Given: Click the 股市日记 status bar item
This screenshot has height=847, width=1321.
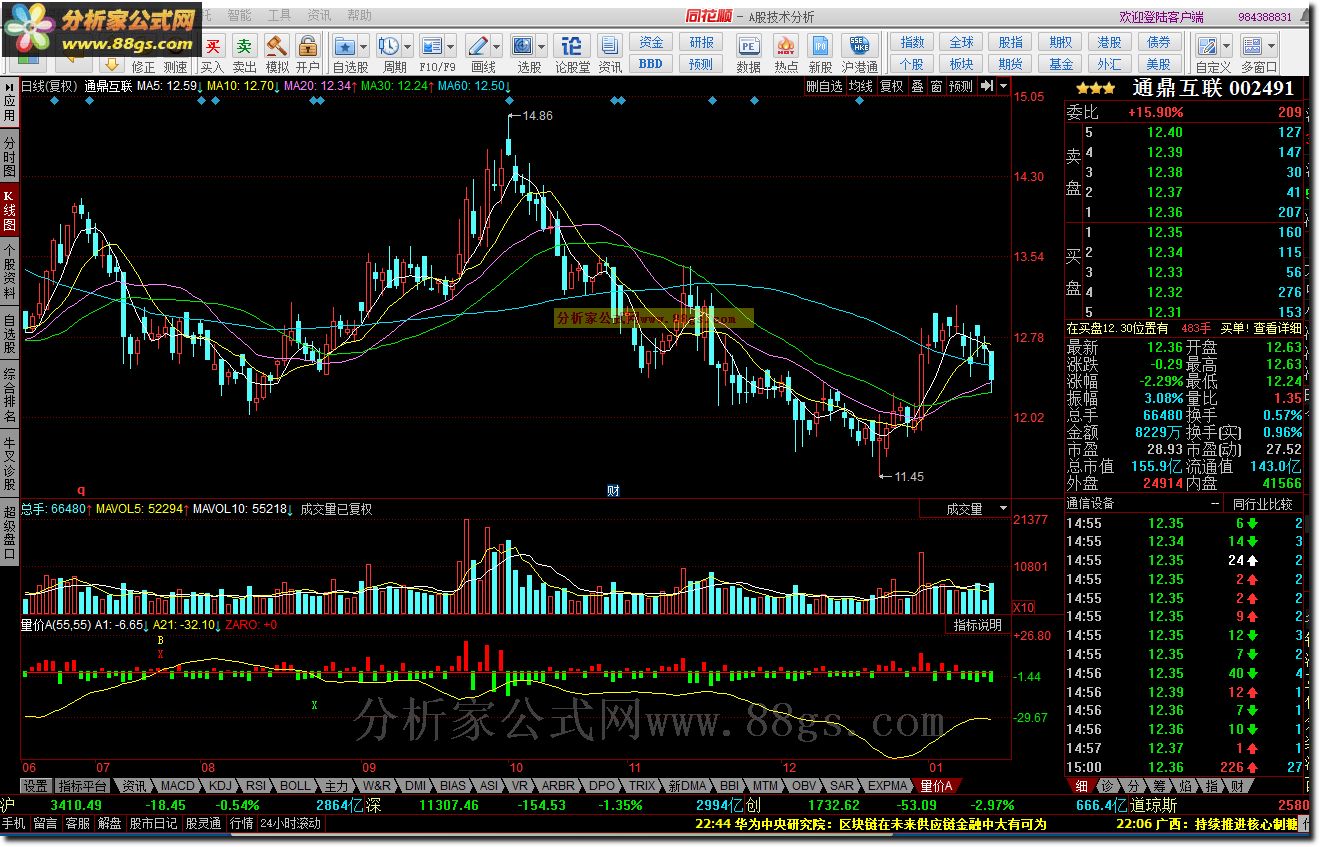Looking at the screenshot, I should pyautogui.click(x=153, y=824).
